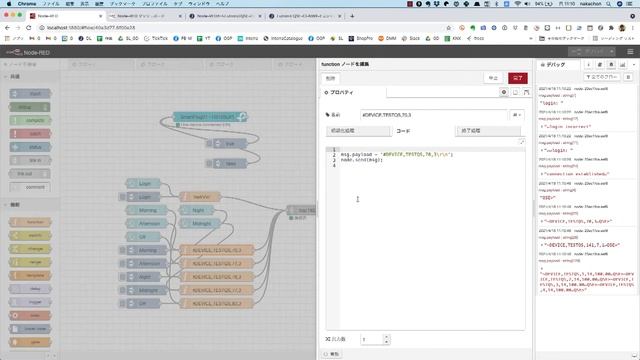Viewport: 640px width, 360px height.
Task: Focus the palette node search field
Action: point(29,64)
